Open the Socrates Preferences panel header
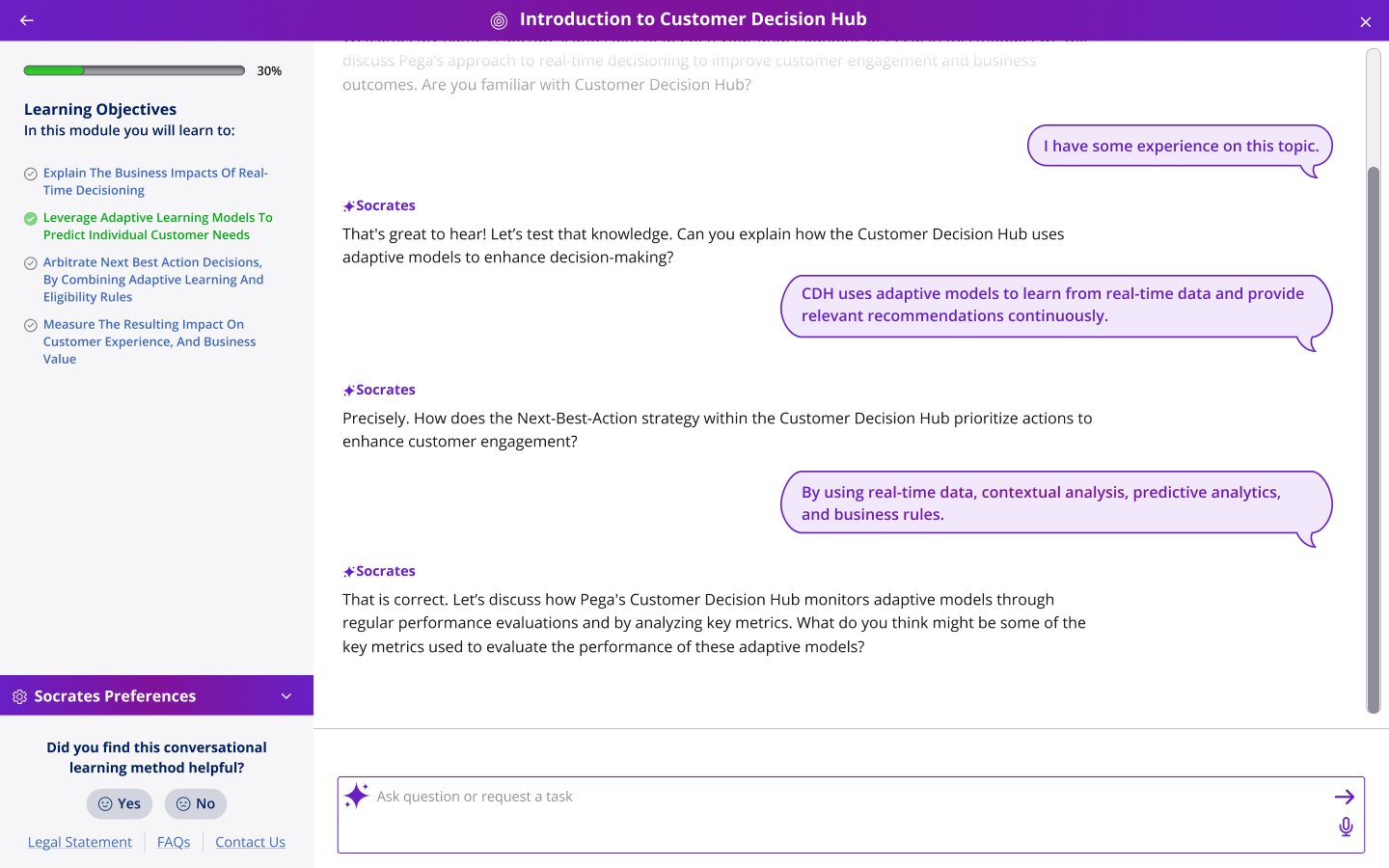 tap(156, 695)
